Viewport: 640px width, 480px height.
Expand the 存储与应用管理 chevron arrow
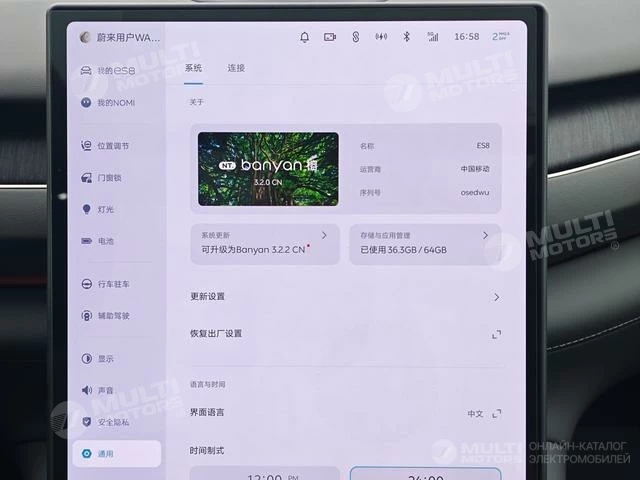[x=485, y=236]
